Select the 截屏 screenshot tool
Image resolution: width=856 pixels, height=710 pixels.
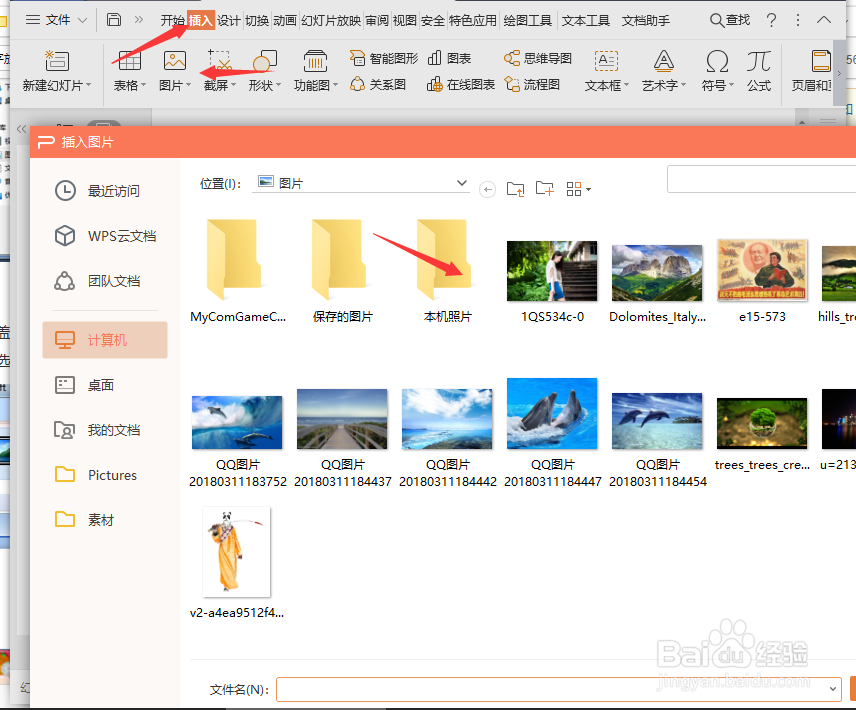coord(219,61)
